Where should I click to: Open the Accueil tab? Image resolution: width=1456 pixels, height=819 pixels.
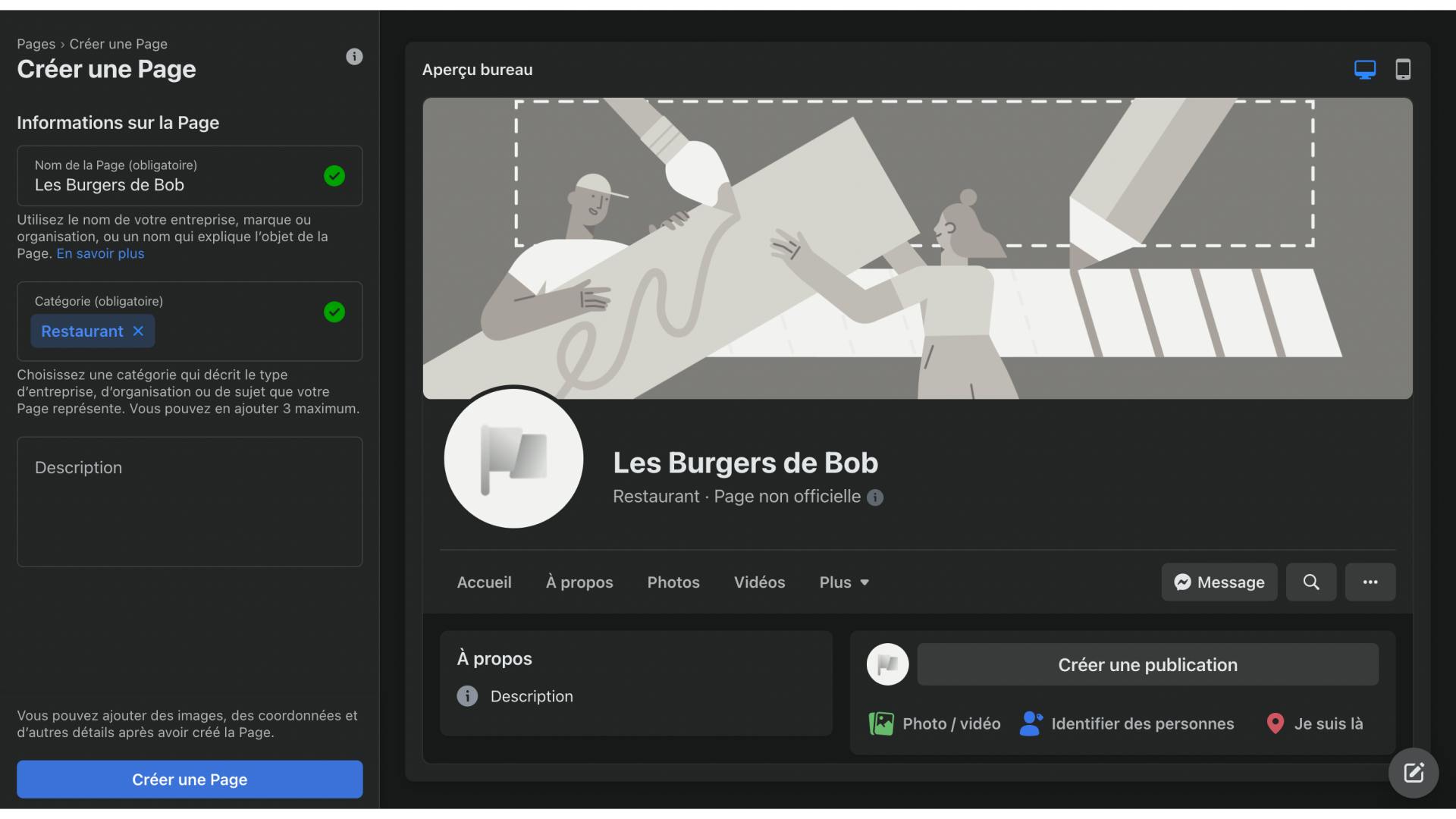click(484, 582)
